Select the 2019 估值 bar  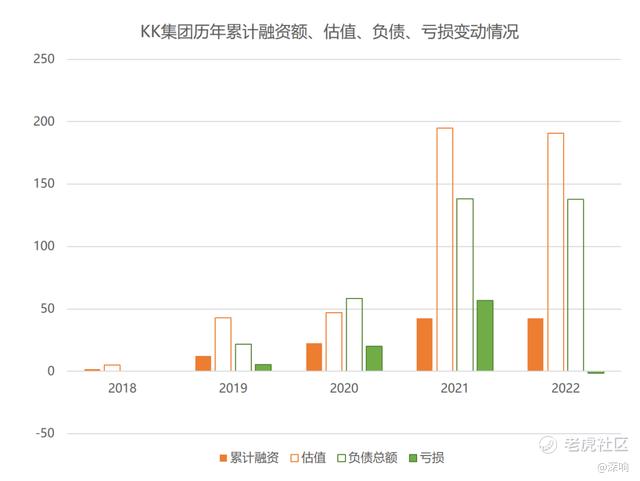(223, 344)
